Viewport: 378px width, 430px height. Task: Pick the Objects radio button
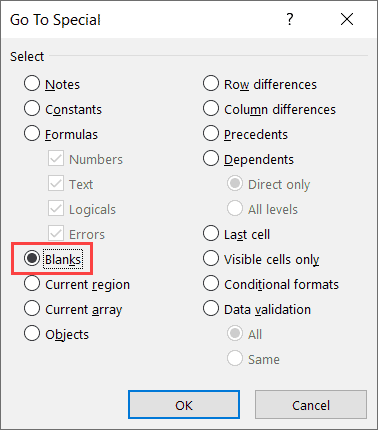pyautogui.click(x=32, y=333)
